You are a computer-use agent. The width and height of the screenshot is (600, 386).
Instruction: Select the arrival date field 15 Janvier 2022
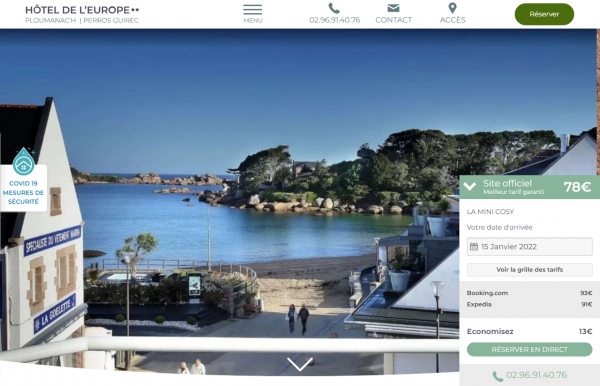point(530,246)
